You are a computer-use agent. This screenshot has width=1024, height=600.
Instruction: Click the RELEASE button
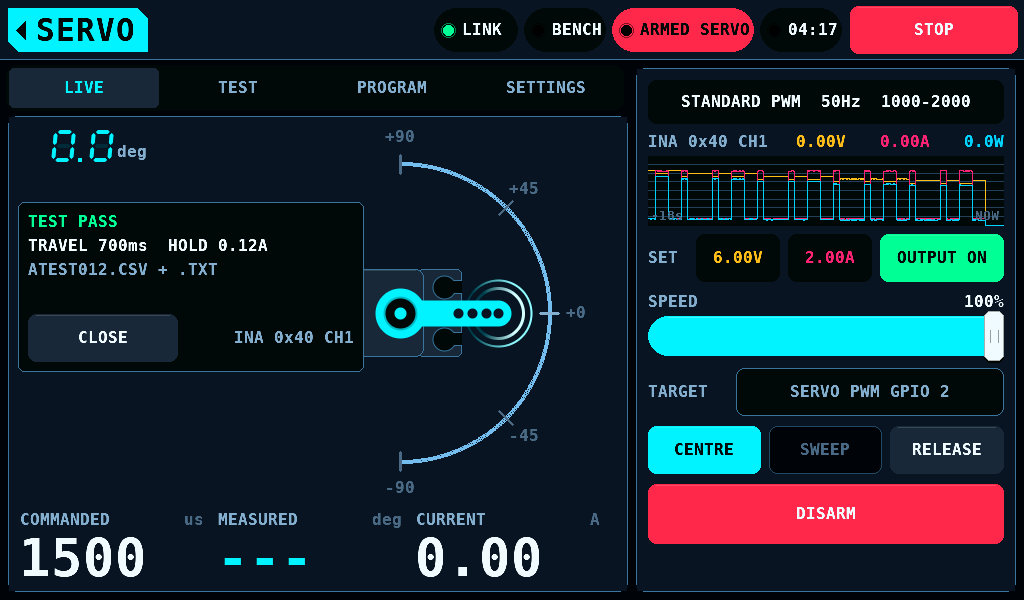click(x=946, y=450)
